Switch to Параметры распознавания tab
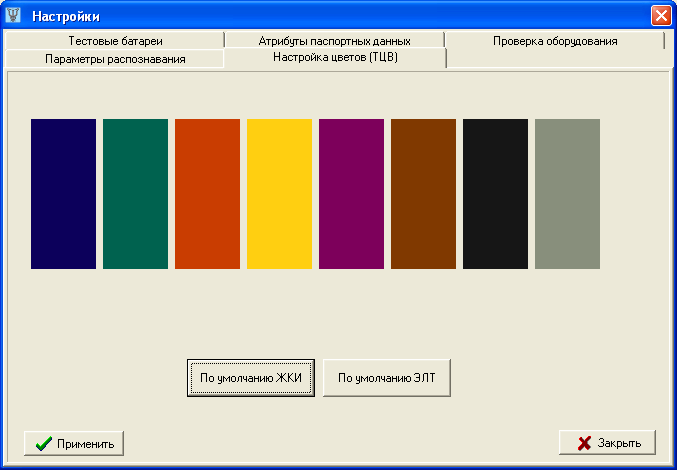Screen dimensions: 677x470 115,59
